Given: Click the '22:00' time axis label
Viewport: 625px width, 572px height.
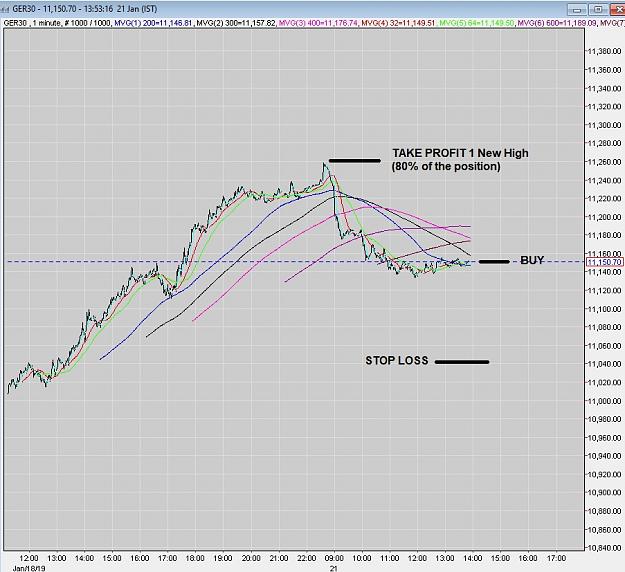Looking at the screenshot, I should tap(306, 558).
